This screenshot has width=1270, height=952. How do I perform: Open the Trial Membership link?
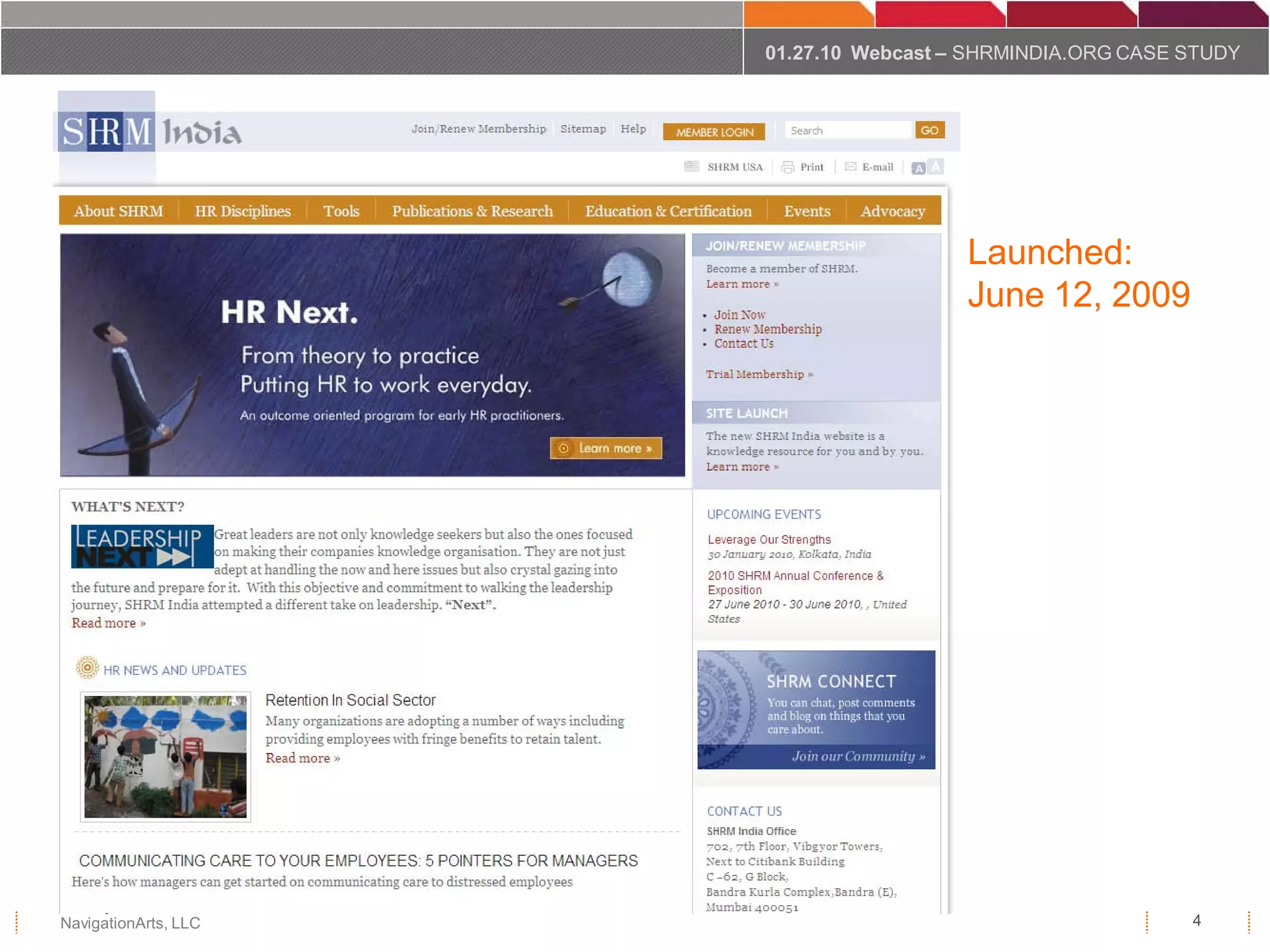pos(759,374)
